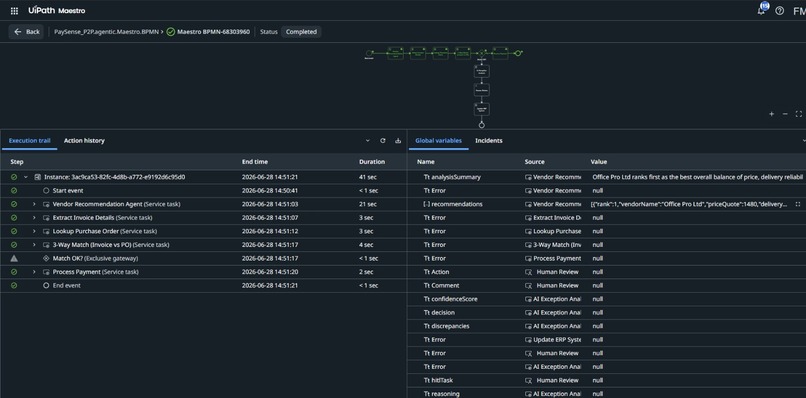This screenshot has width=806, height=398.
Task: Sort by the End time column header
Action: [x=255, y=161]
